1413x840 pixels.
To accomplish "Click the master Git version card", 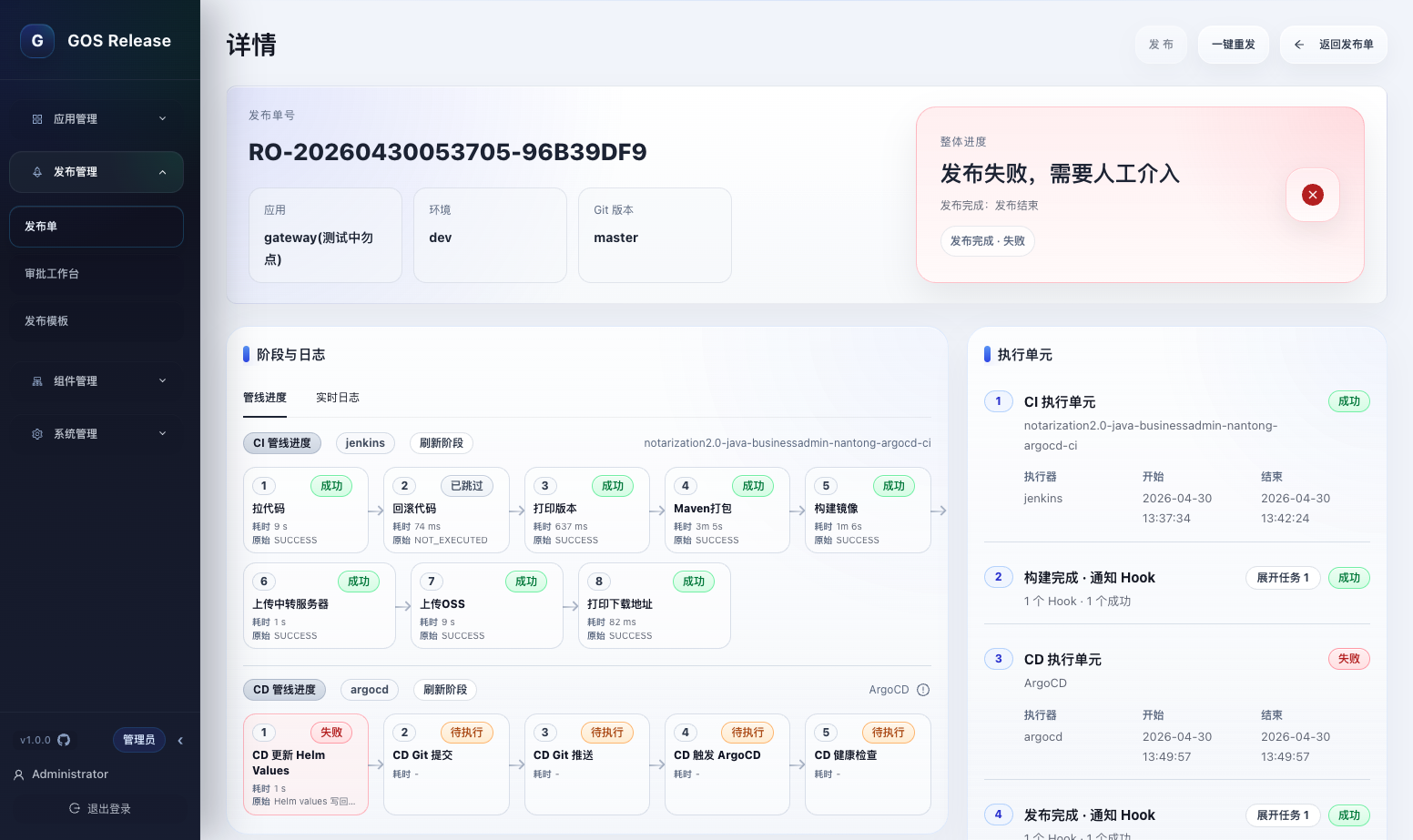I will click(x=656, y=236).
